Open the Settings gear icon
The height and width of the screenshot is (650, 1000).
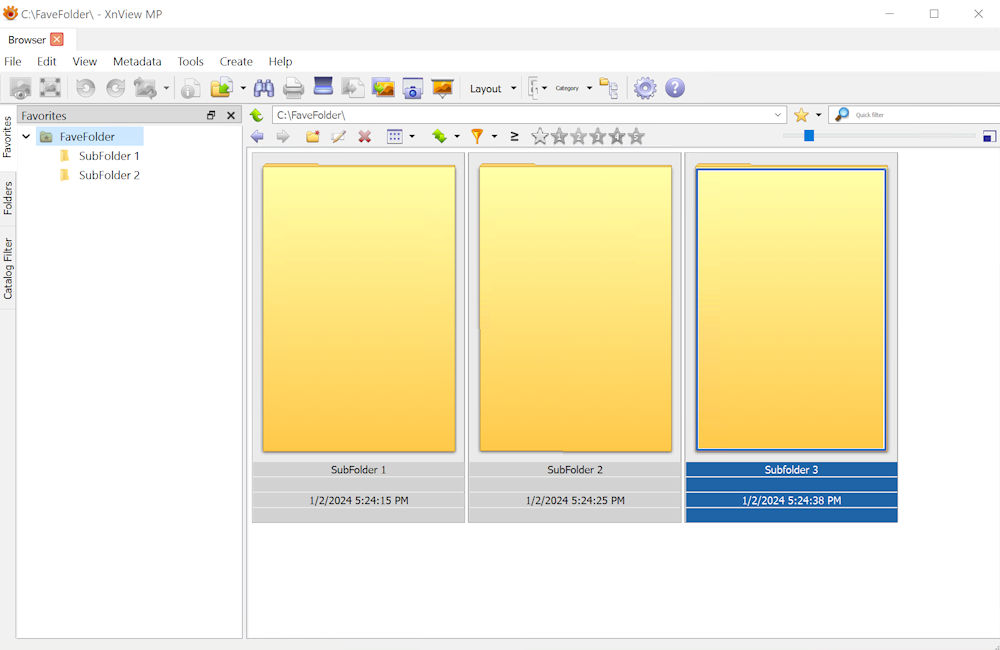645,88
